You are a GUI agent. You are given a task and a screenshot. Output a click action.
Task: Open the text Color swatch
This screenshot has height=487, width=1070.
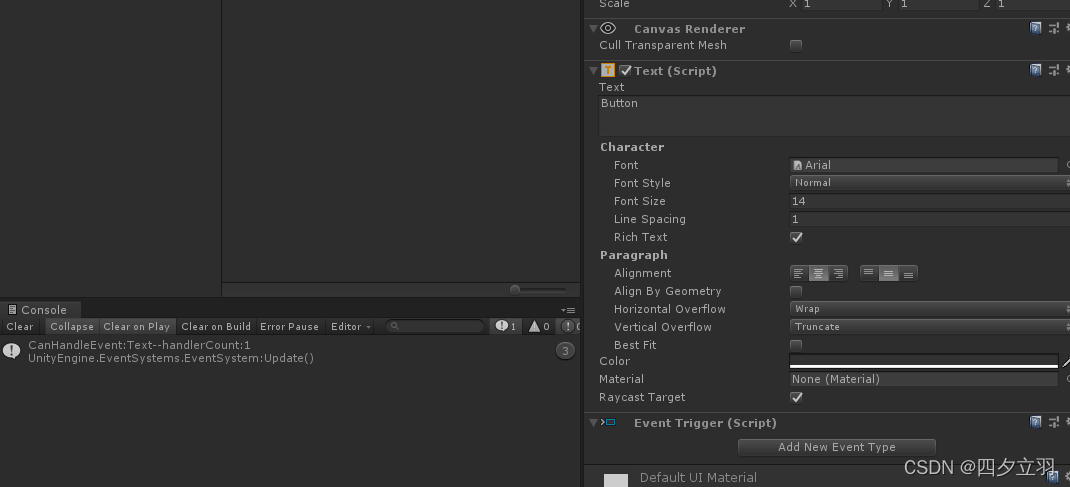(923, 361)
